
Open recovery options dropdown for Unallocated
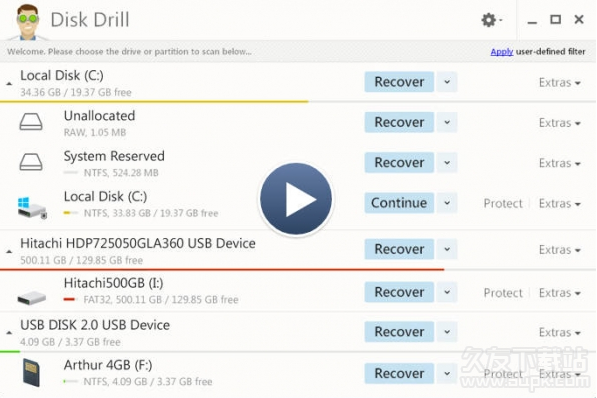pyautogui.click(x=447, y=122)
